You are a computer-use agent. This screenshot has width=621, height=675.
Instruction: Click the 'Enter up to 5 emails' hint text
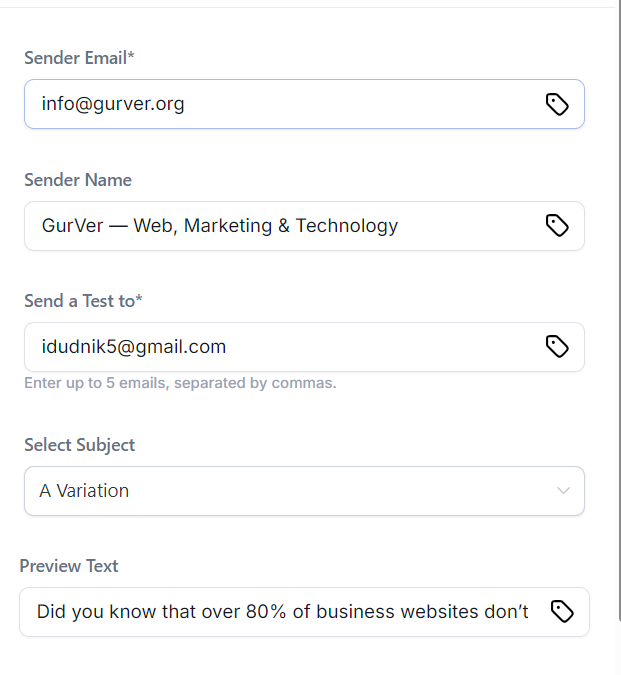[180, 383]
